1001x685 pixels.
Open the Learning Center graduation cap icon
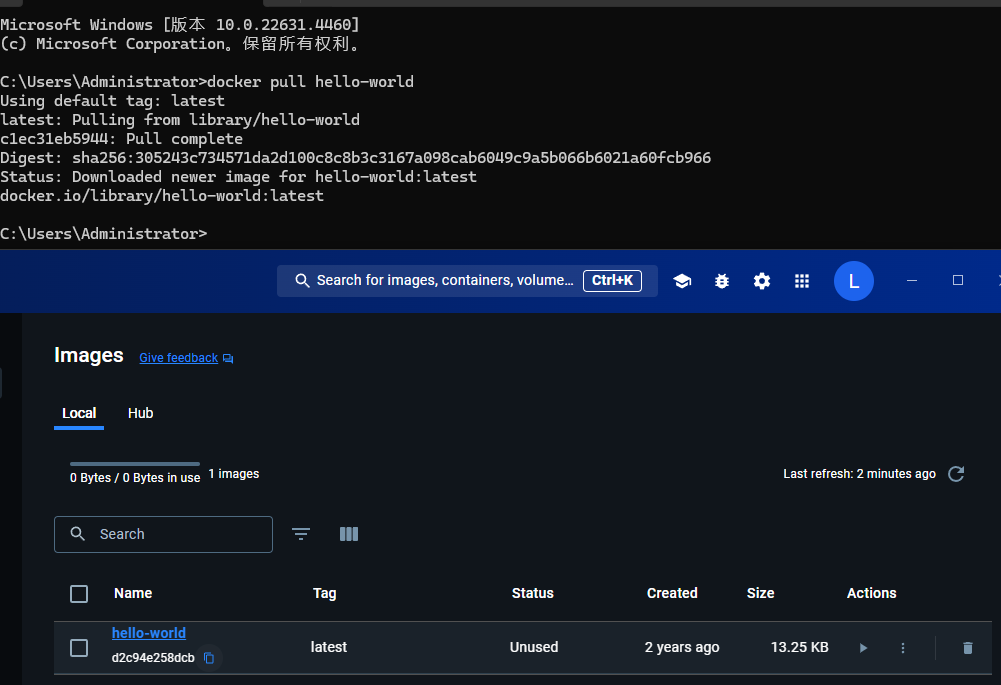682,281
